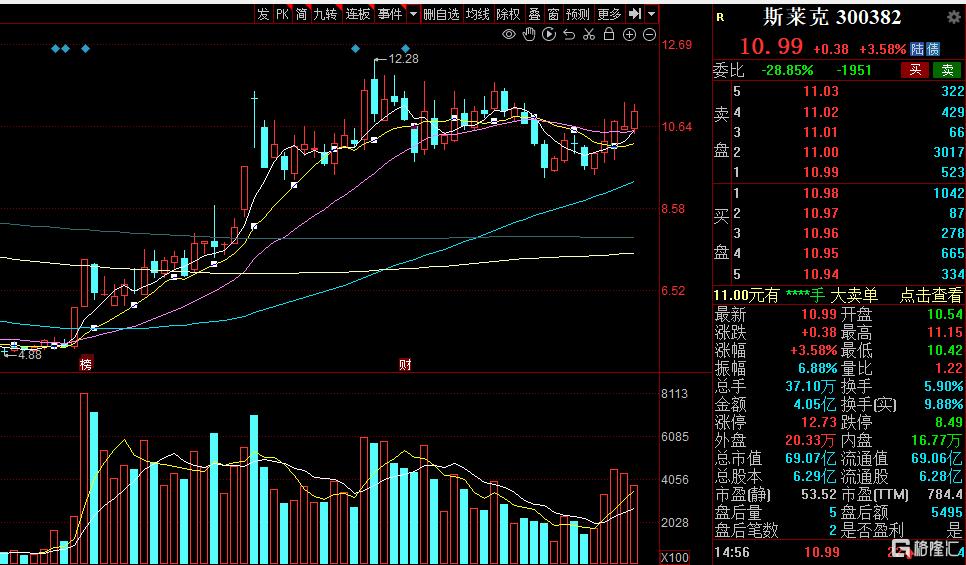Image resolution: width=966 pixels, height=565 pixels.
Task: Click the 窗 window button
Action: point(553,14)
